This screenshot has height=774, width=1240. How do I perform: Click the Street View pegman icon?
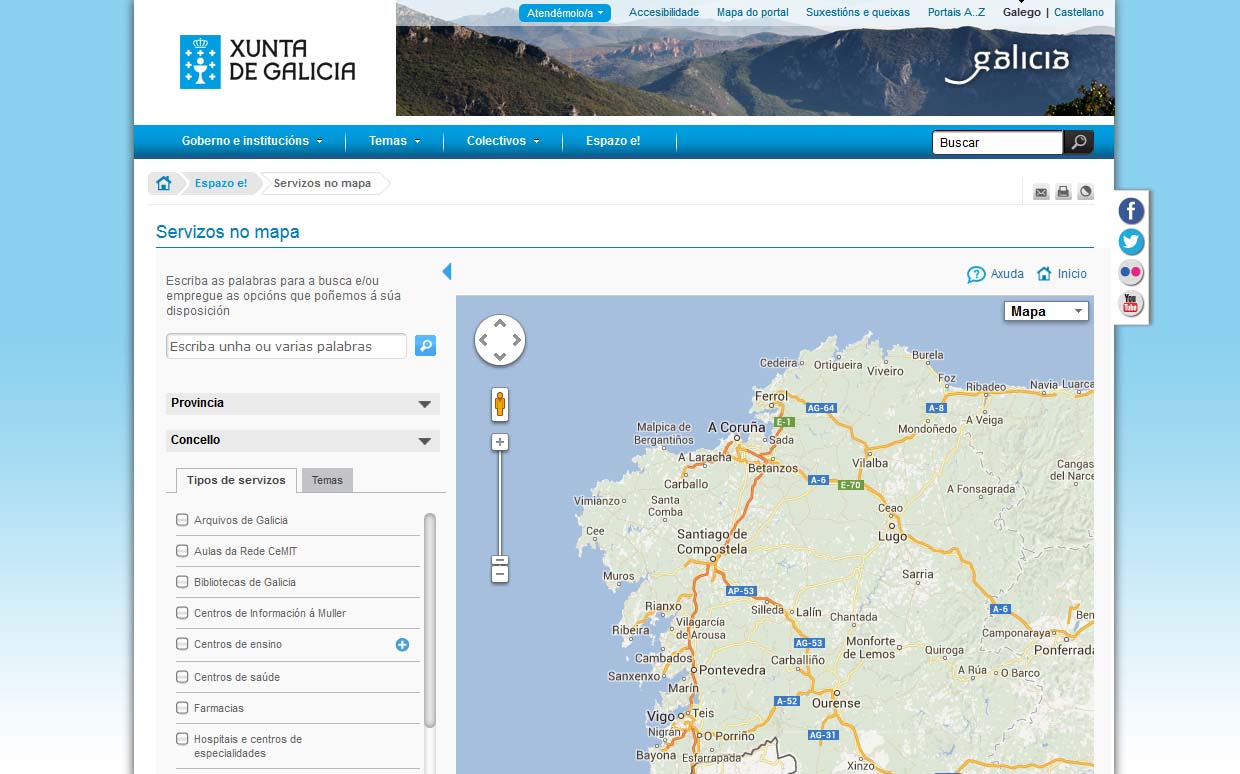click(x=500, y=405)
